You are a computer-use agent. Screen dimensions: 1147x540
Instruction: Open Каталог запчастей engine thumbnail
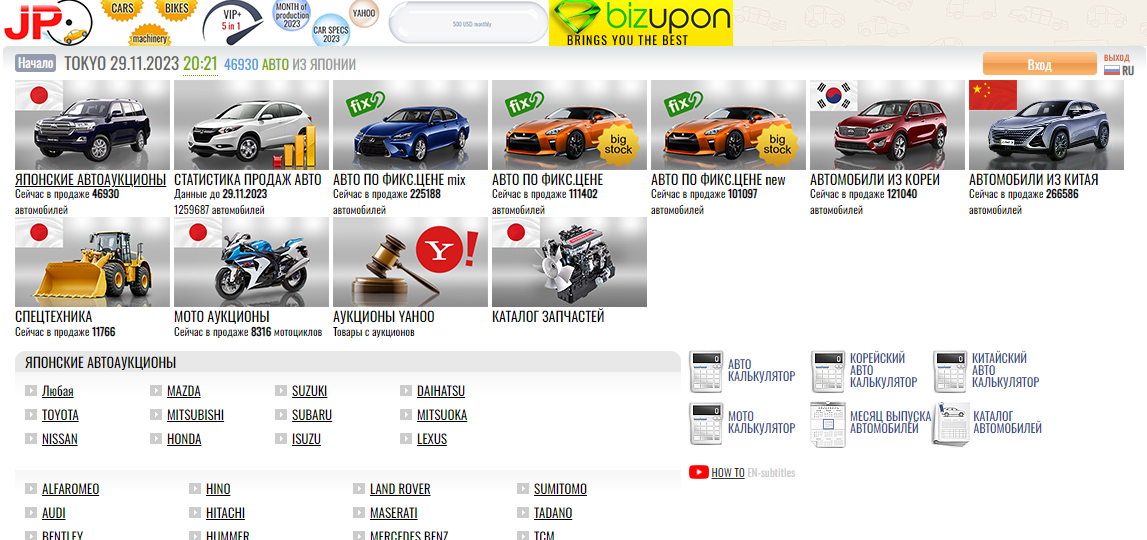569,262
